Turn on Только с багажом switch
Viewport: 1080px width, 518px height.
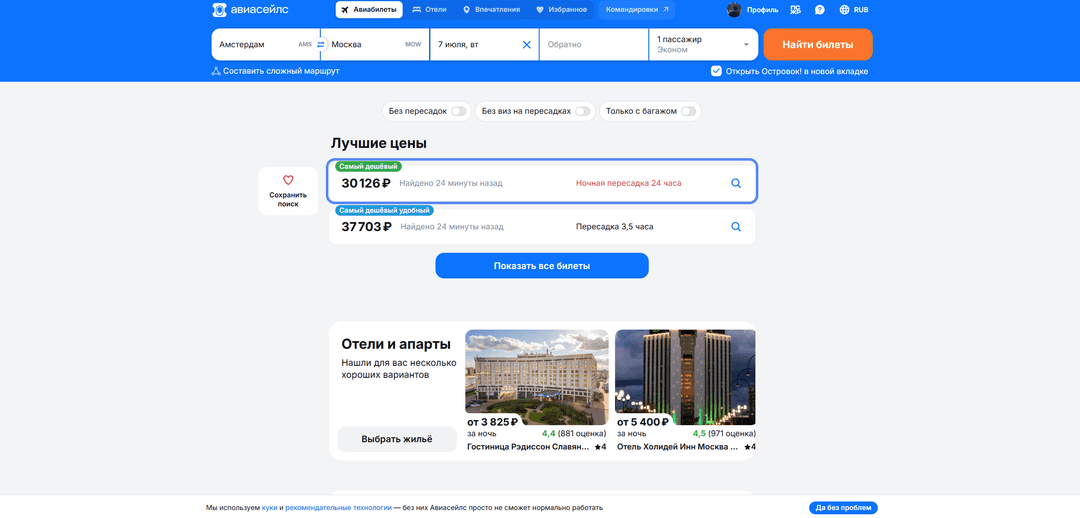click(688, 111)
